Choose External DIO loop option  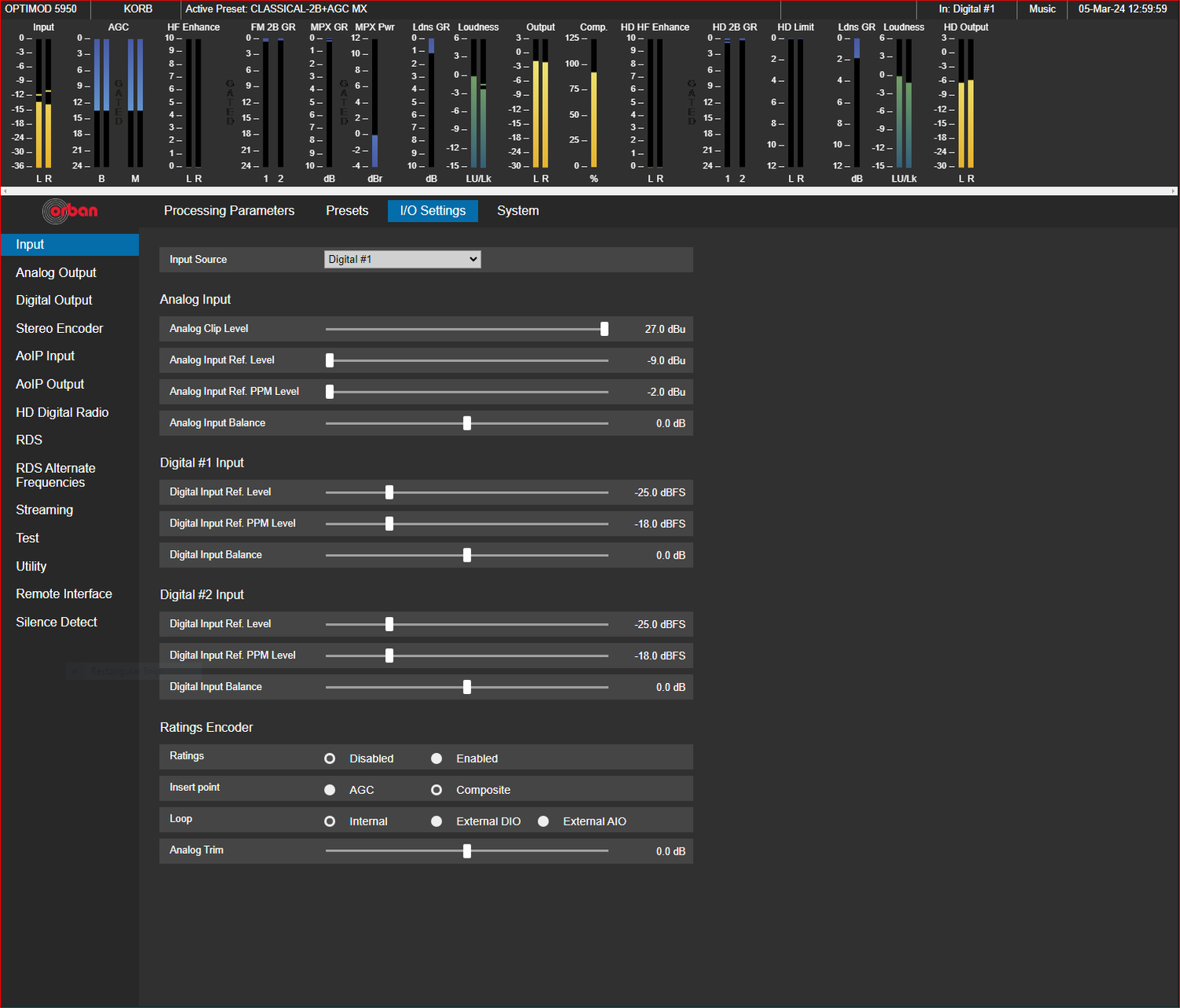point(437,822)
